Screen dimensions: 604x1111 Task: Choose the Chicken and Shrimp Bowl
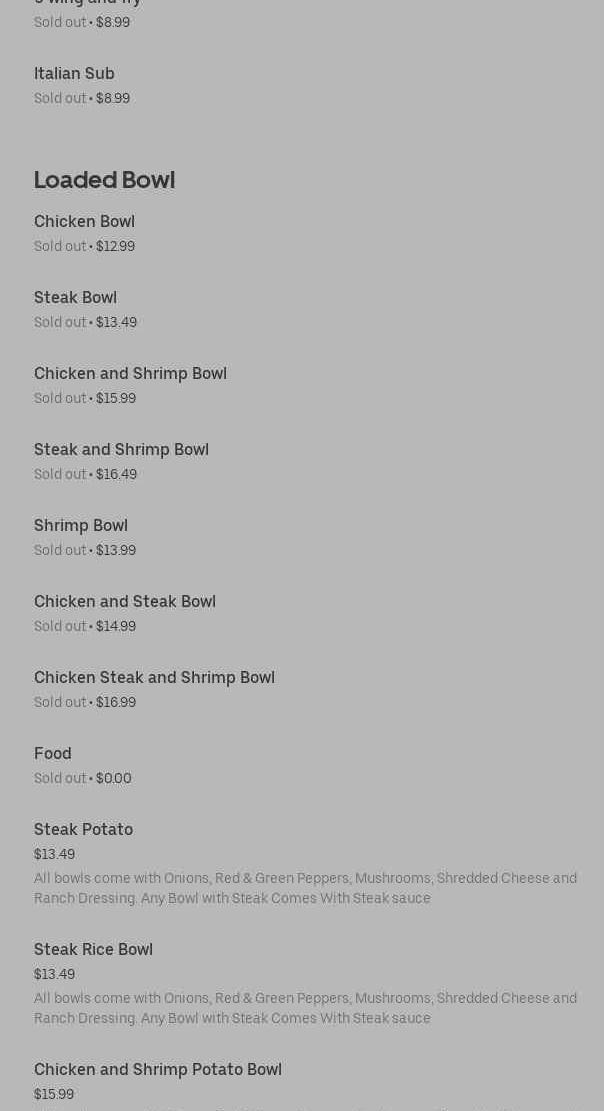click(130, 374)
